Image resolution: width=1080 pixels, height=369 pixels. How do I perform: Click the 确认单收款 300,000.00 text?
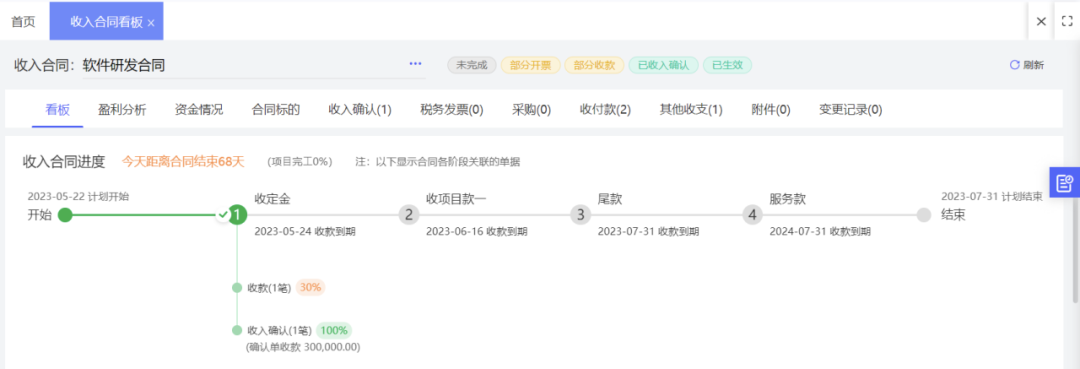pos(303,347)
